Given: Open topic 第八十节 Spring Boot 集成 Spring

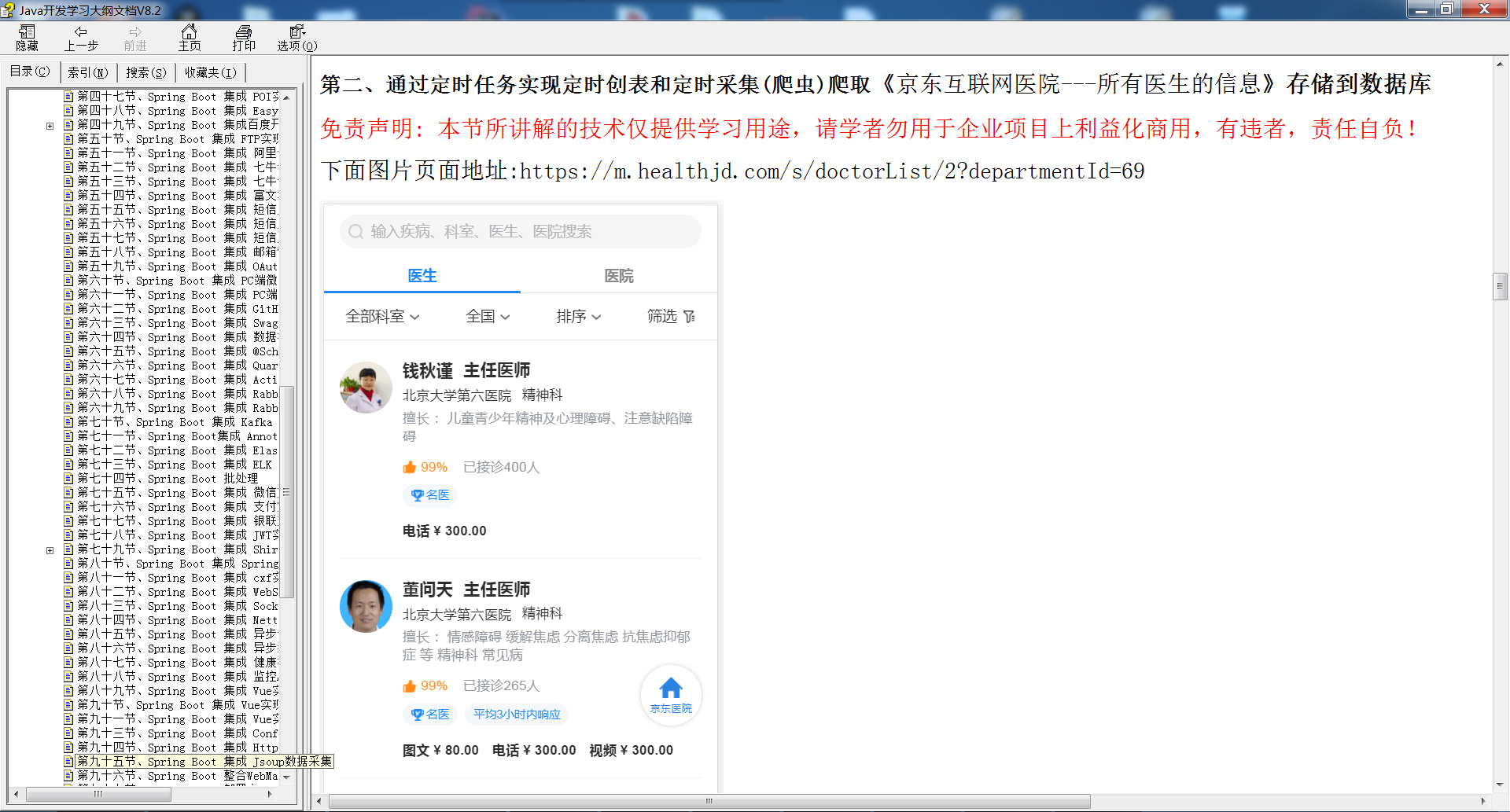Looking at the screenshot, I should [178, 564].
